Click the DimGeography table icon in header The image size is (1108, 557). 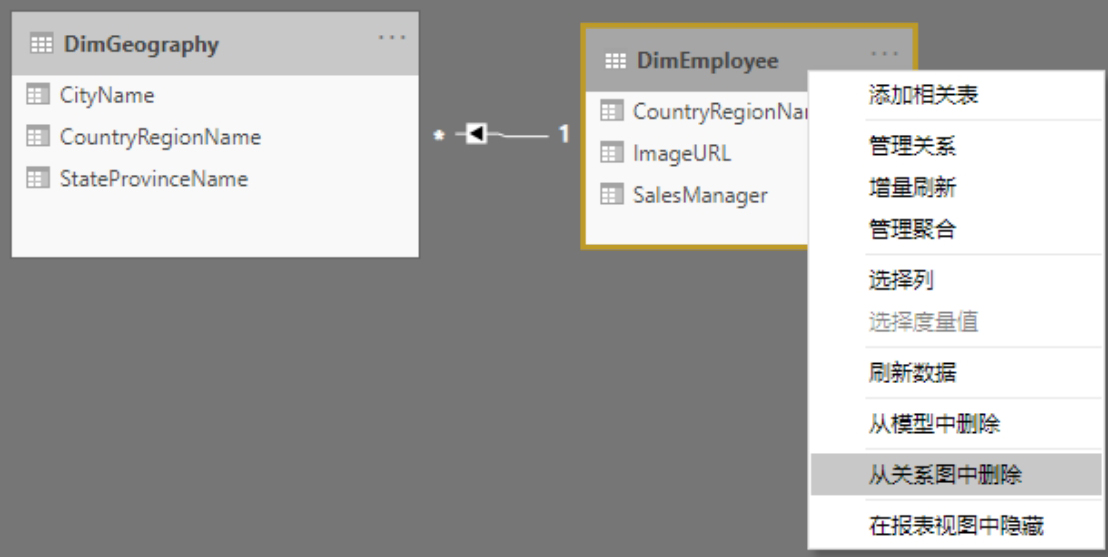[41, 44]
